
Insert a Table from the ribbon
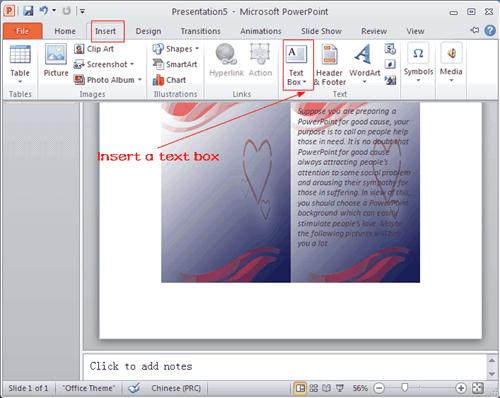click(20, 64)
